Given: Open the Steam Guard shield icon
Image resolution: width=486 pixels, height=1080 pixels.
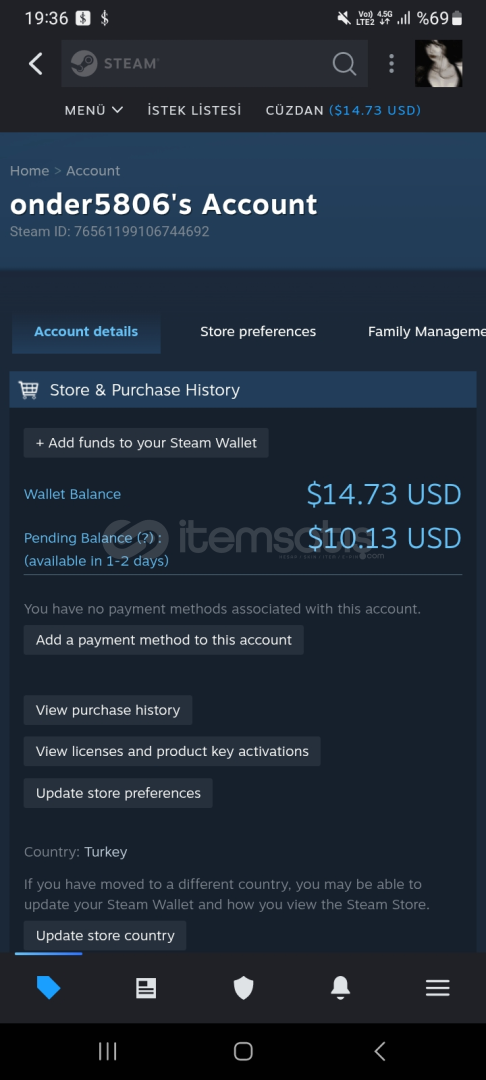Looking at the screenshot, I should [x=243, y=988].
